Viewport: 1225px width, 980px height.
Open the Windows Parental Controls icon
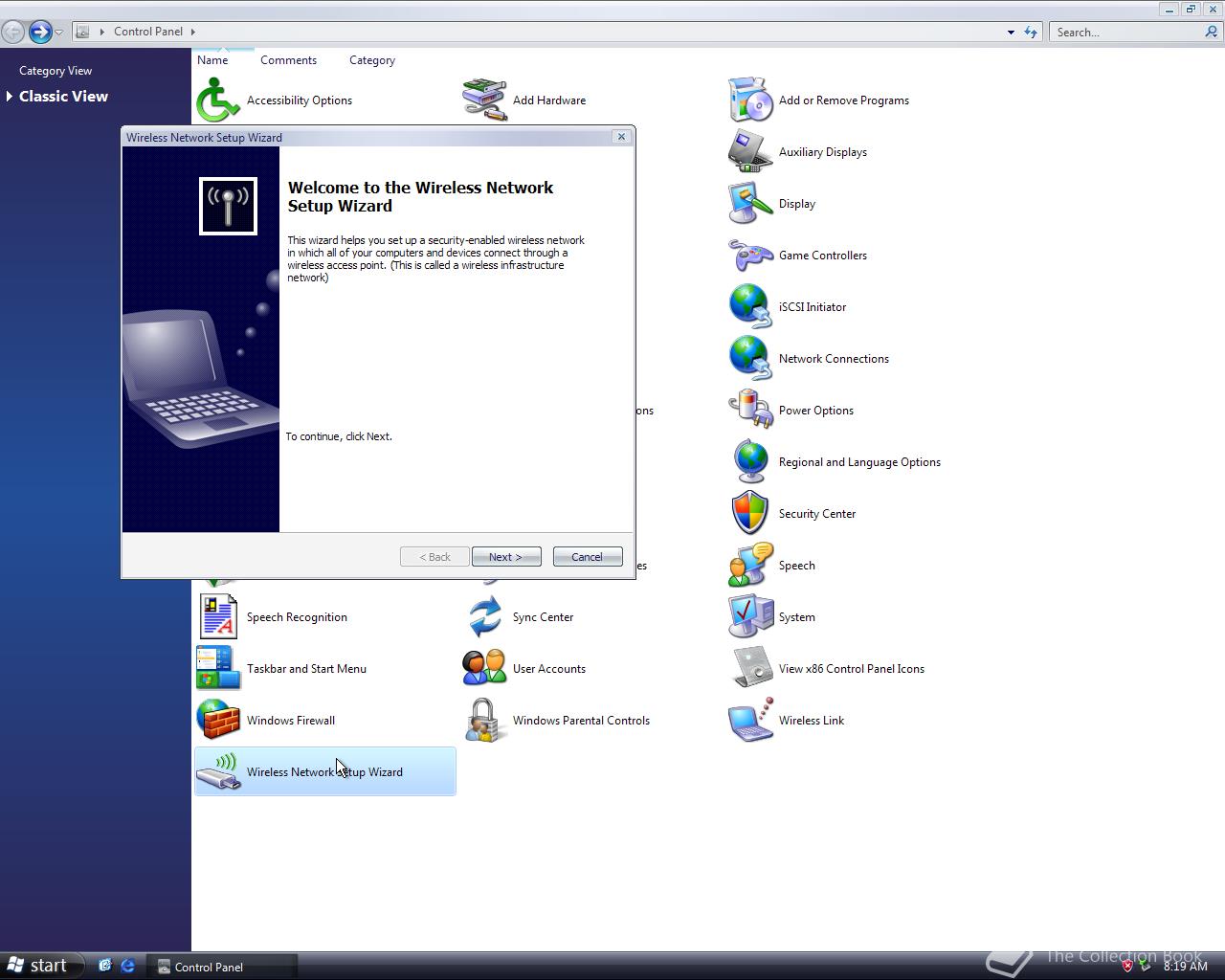point(484,721)
